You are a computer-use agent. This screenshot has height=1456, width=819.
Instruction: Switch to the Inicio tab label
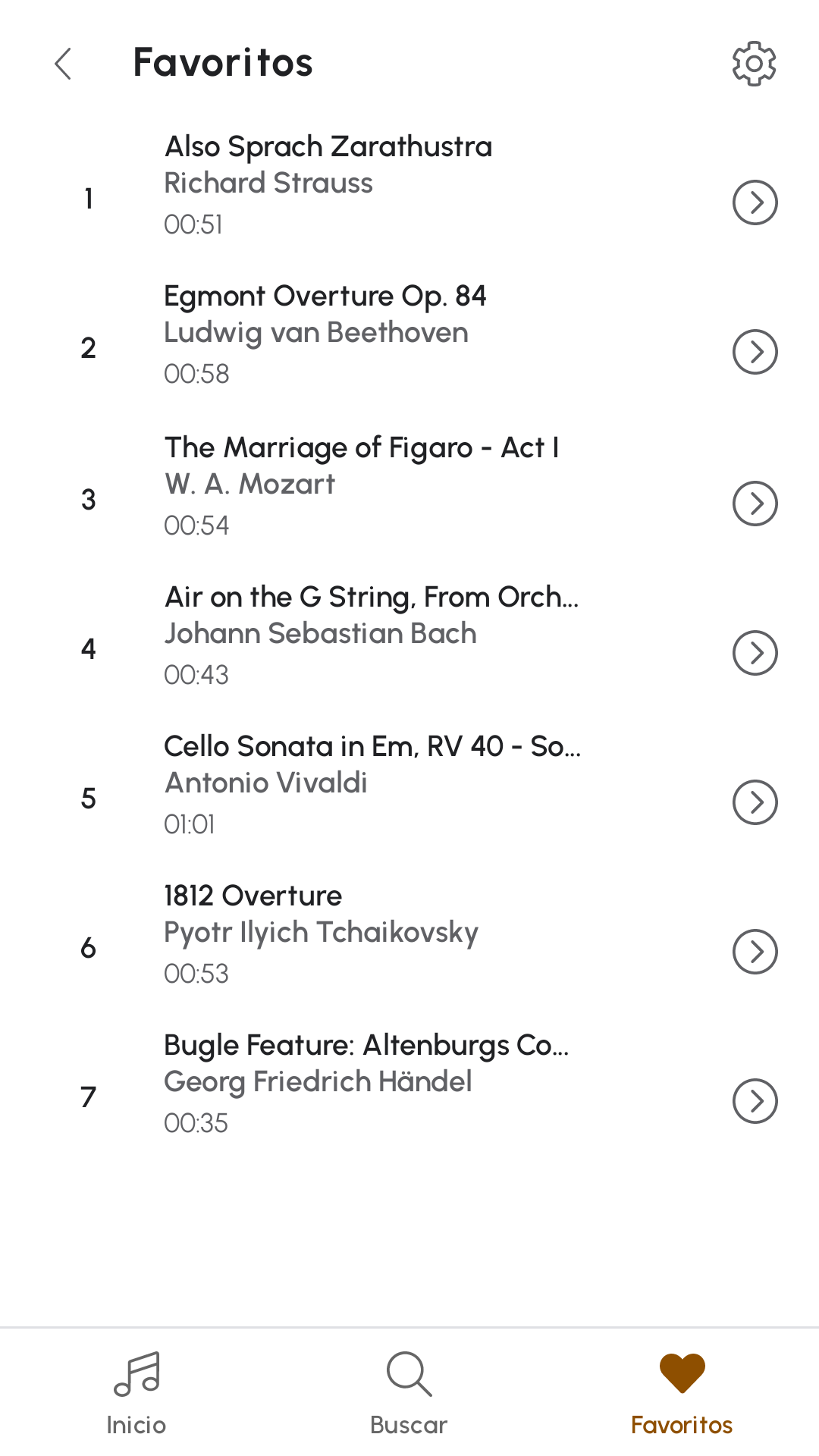click(136, 1425)
